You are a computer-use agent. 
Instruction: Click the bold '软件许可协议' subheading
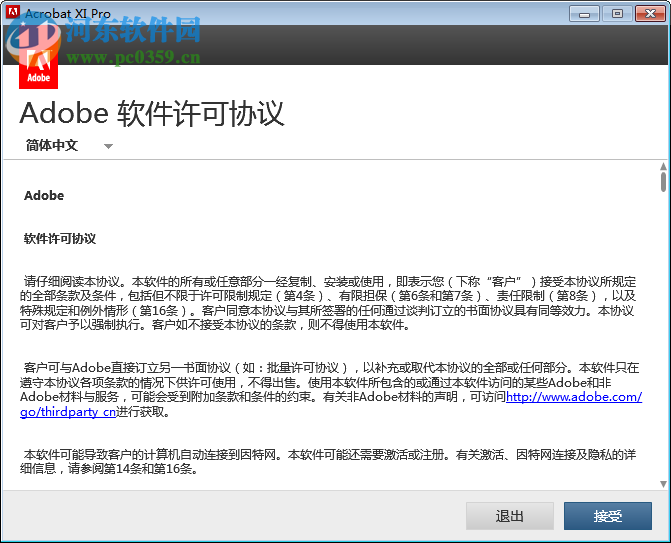60,238
